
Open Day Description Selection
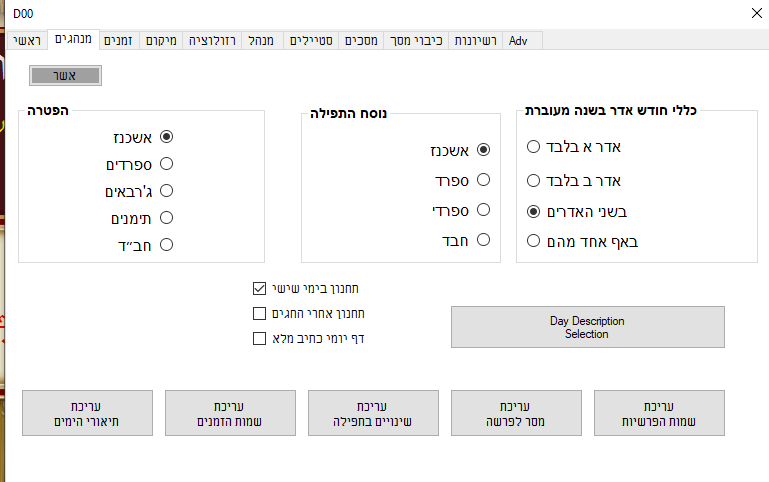point(587,327)
